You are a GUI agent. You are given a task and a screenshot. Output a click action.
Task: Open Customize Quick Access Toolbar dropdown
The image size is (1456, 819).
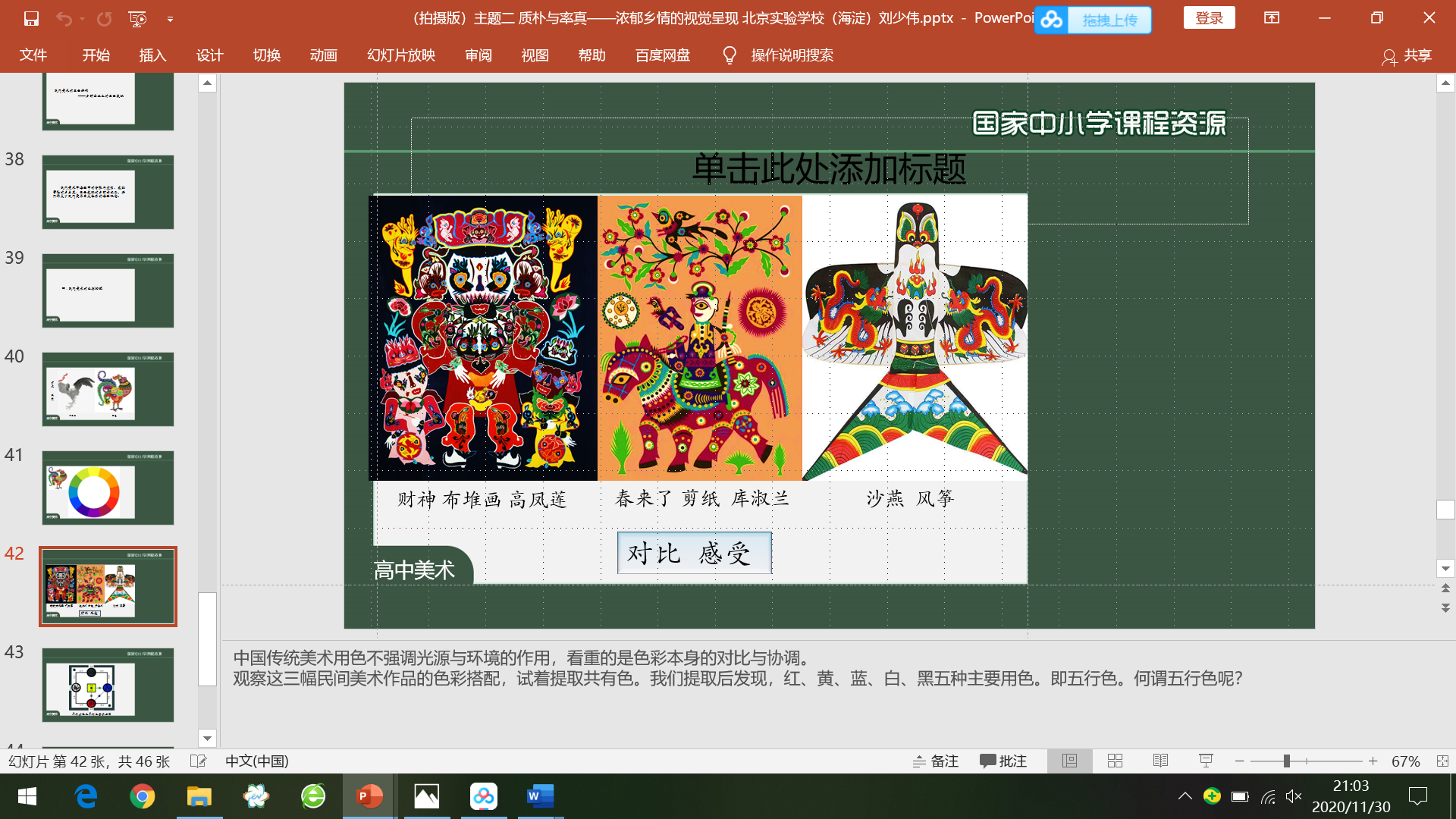(170, 18)
